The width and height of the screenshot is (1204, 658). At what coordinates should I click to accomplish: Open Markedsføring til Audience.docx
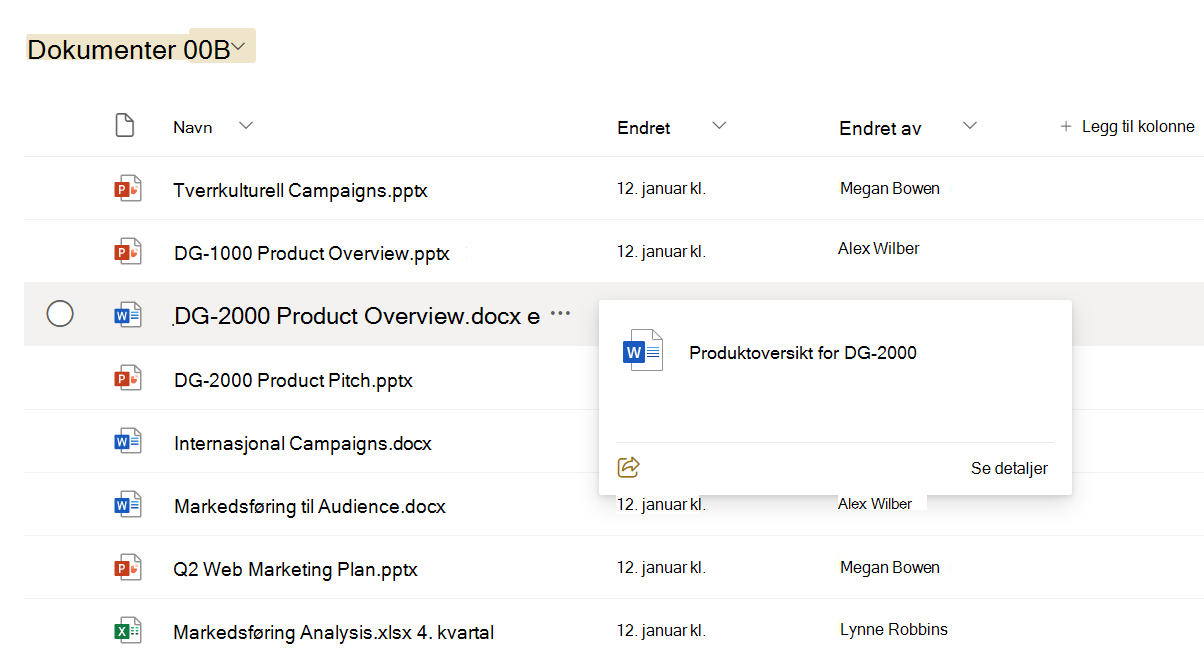coord(310,506)
